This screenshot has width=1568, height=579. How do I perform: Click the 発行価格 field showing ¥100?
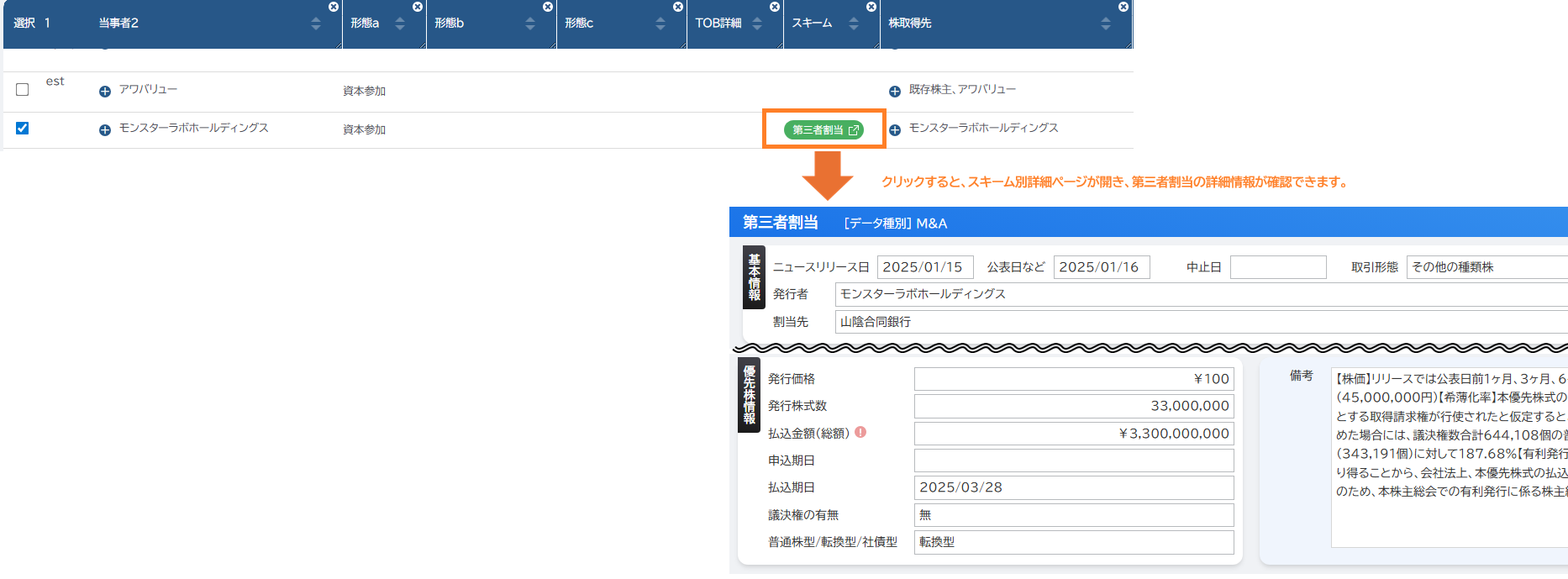[1074, 379]
